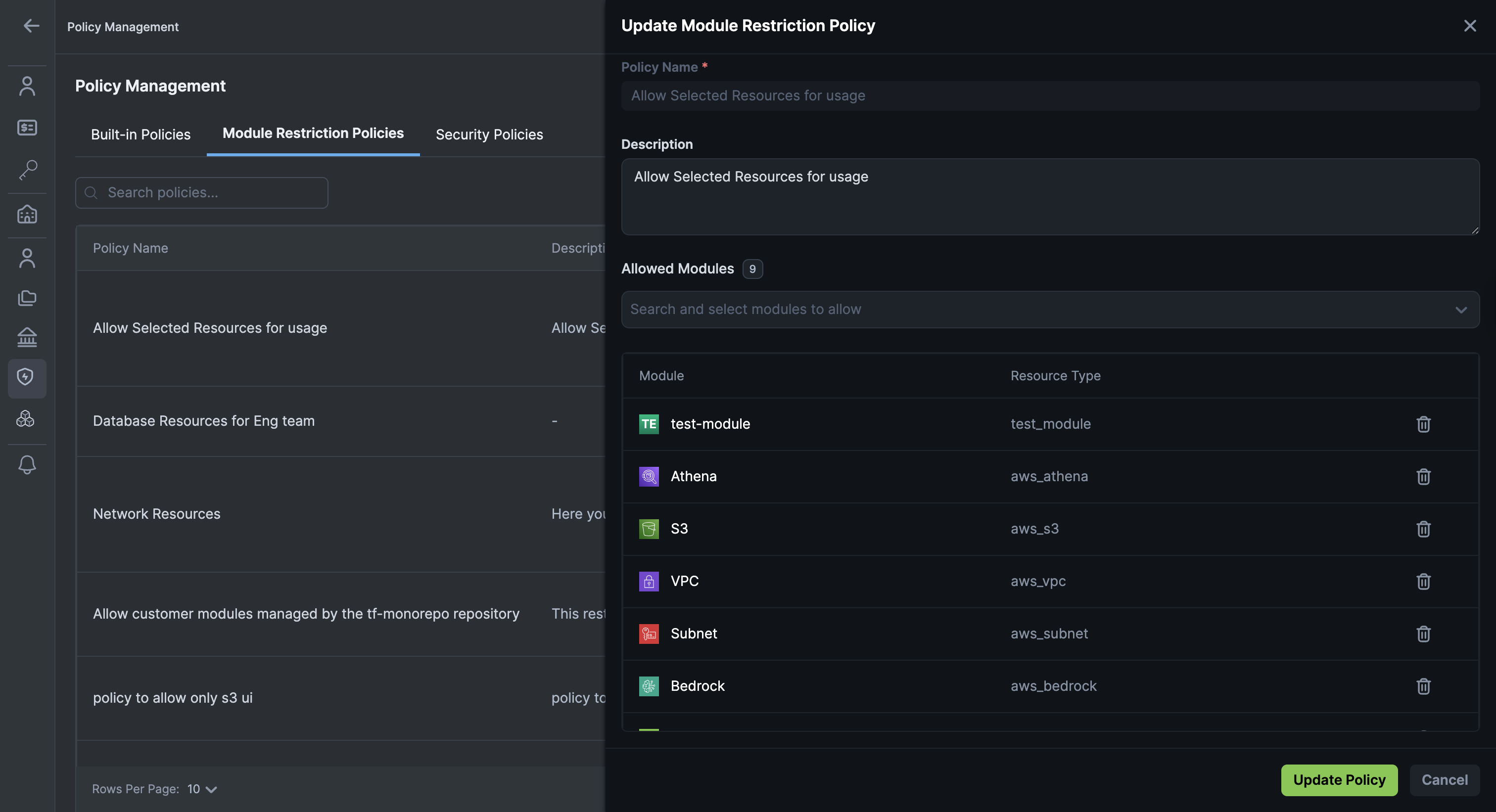Image resolution: width=1496 pixels, height=812 pixels.
Task: Expand the allowed modules search dropdown
Action: pos(1034,310)
